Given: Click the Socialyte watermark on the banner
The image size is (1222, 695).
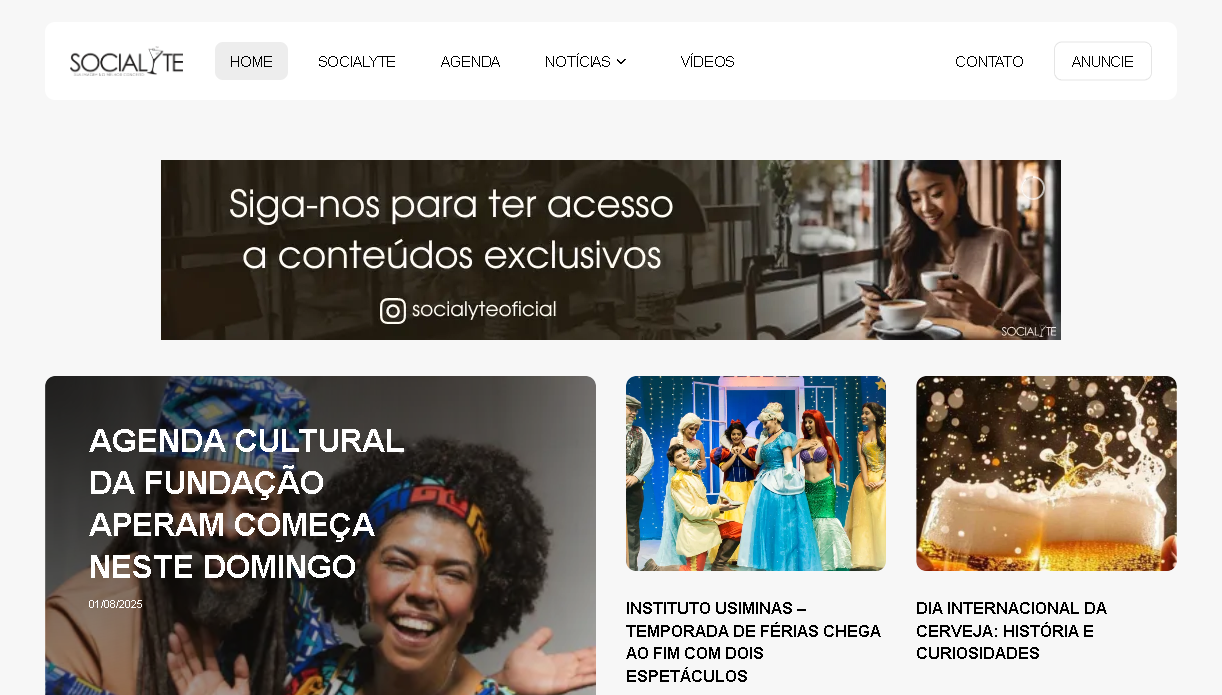Looking at the screenshot, I should [x=1029, y=331].
